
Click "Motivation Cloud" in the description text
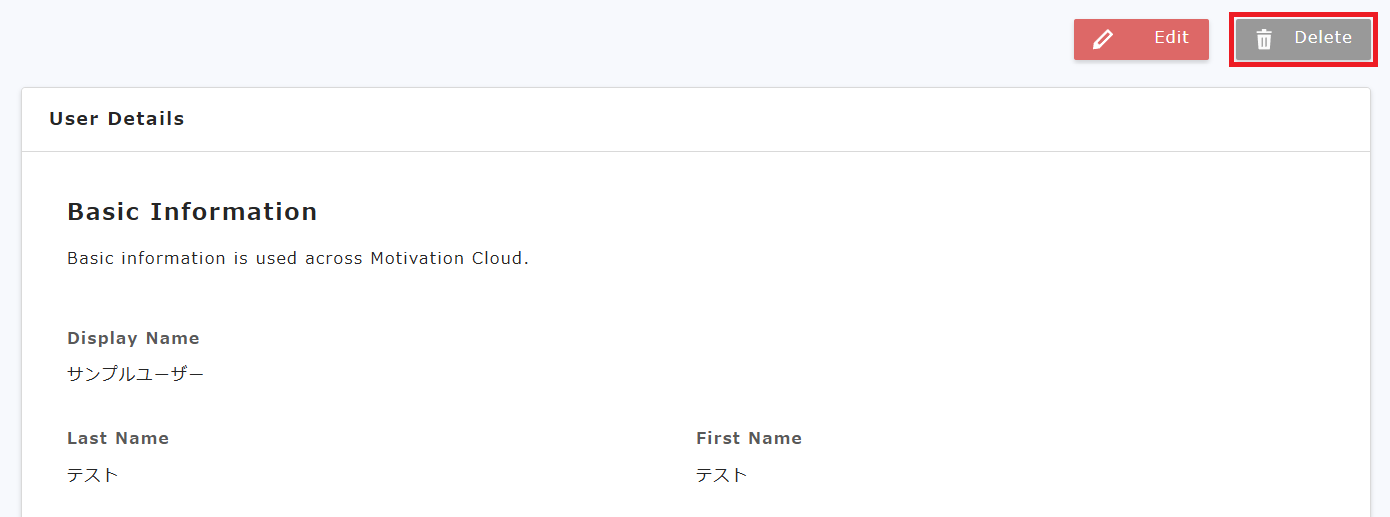[x=447, y=258]
